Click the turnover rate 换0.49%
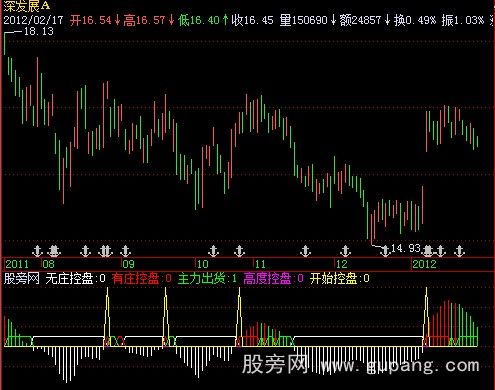Viewport: 495px width, 390px height. coord(415,20)
